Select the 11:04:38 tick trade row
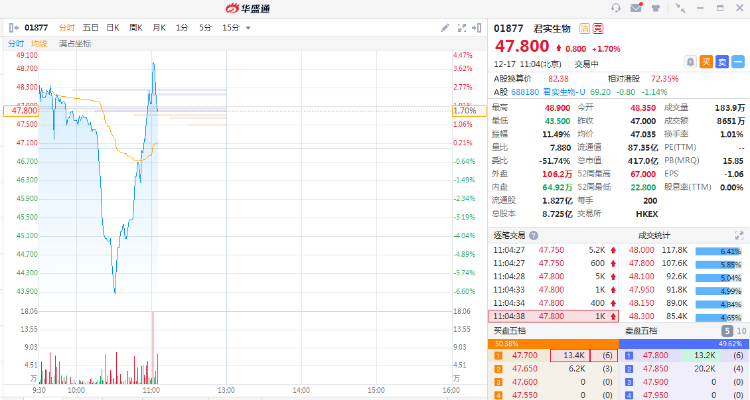The width and height of the screenshot is (750, 400). click(x=553, y=316)
